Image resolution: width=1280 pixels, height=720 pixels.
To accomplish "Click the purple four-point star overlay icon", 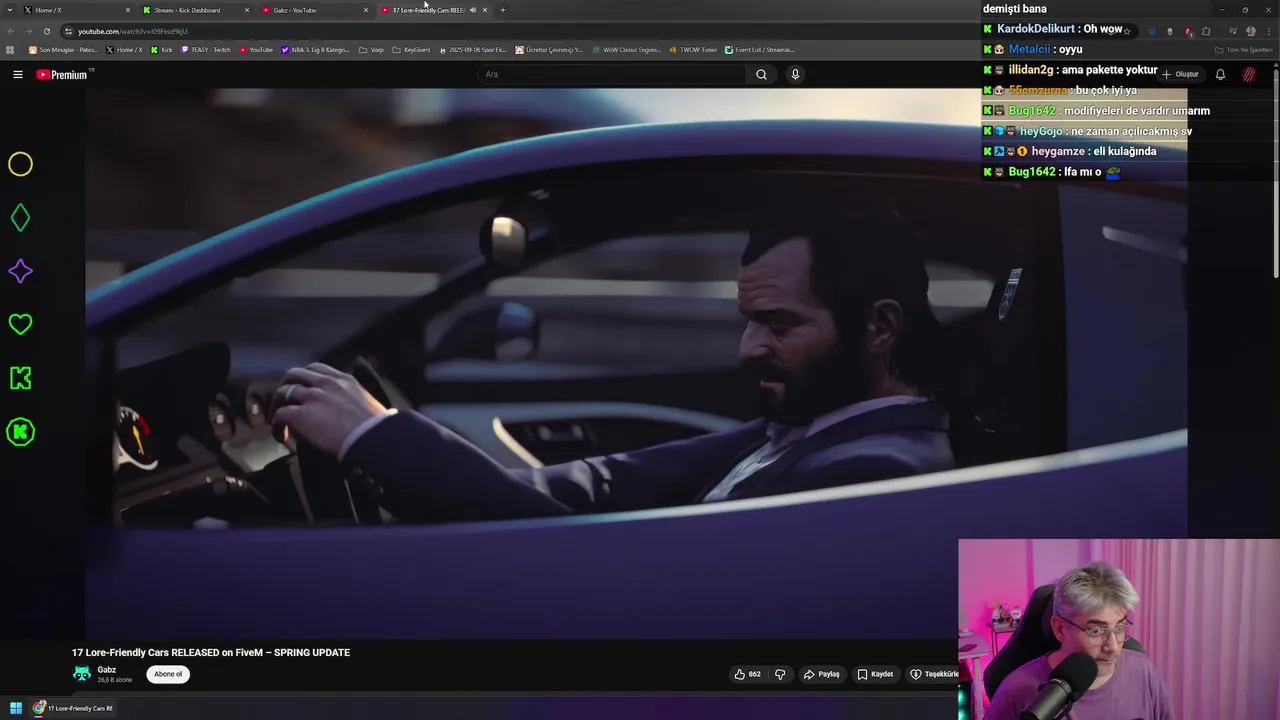I will tap(20, 271).
